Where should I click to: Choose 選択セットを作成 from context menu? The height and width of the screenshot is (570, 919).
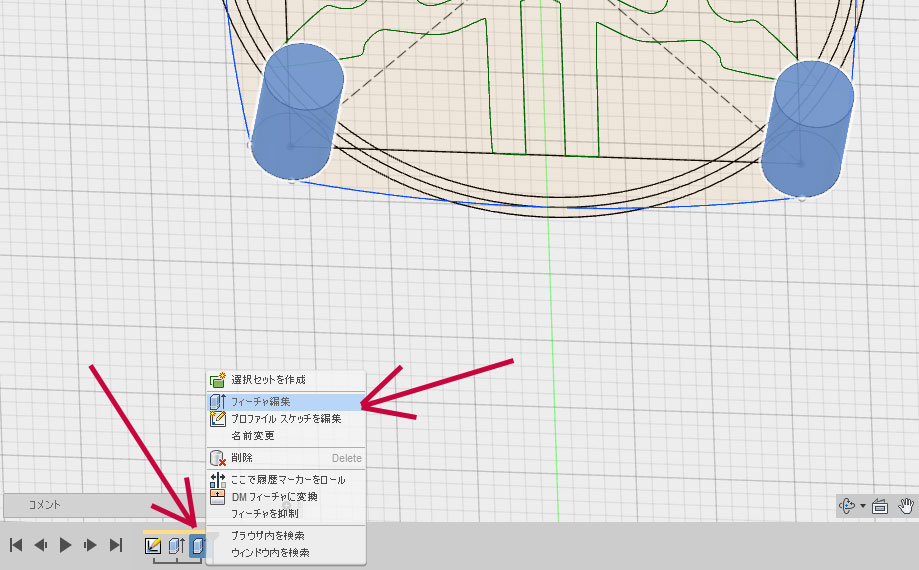(x=268, y=380)
